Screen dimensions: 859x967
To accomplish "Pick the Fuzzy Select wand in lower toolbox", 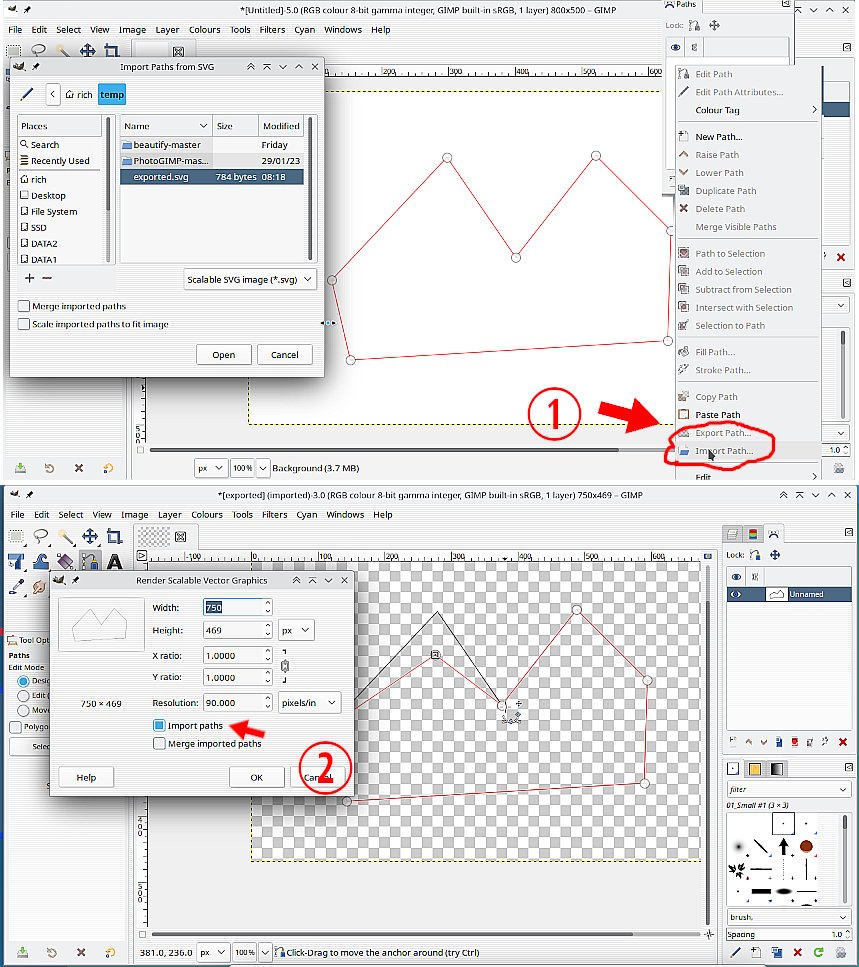I will 65,537.
